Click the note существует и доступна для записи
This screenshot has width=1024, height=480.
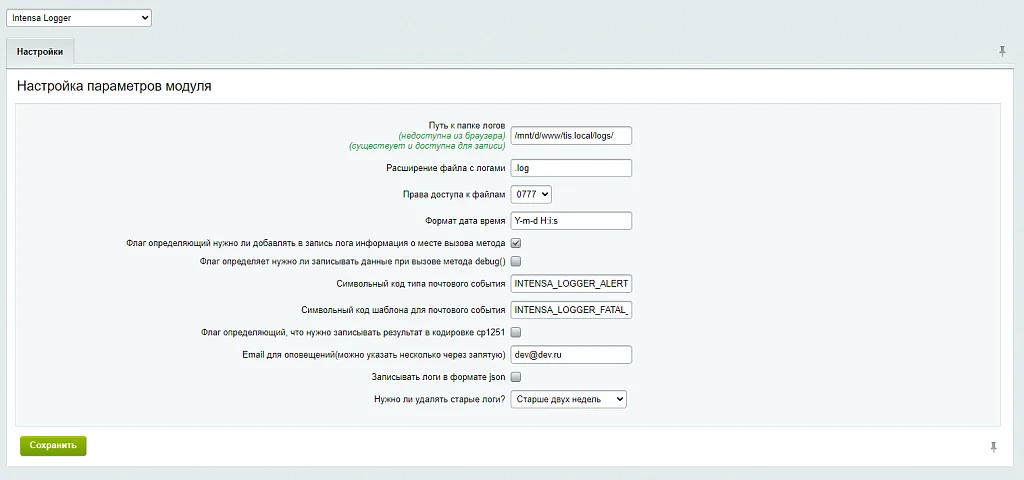(428, 146)
